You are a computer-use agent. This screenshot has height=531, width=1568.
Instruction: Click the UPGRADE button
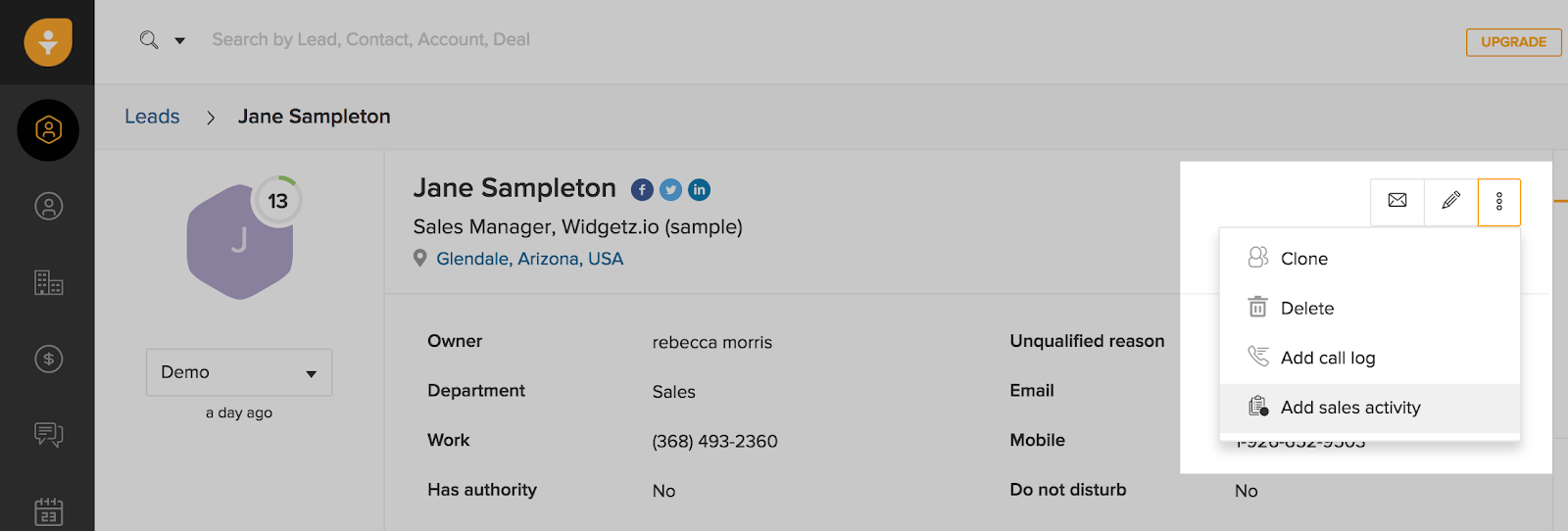point(1513,42)
